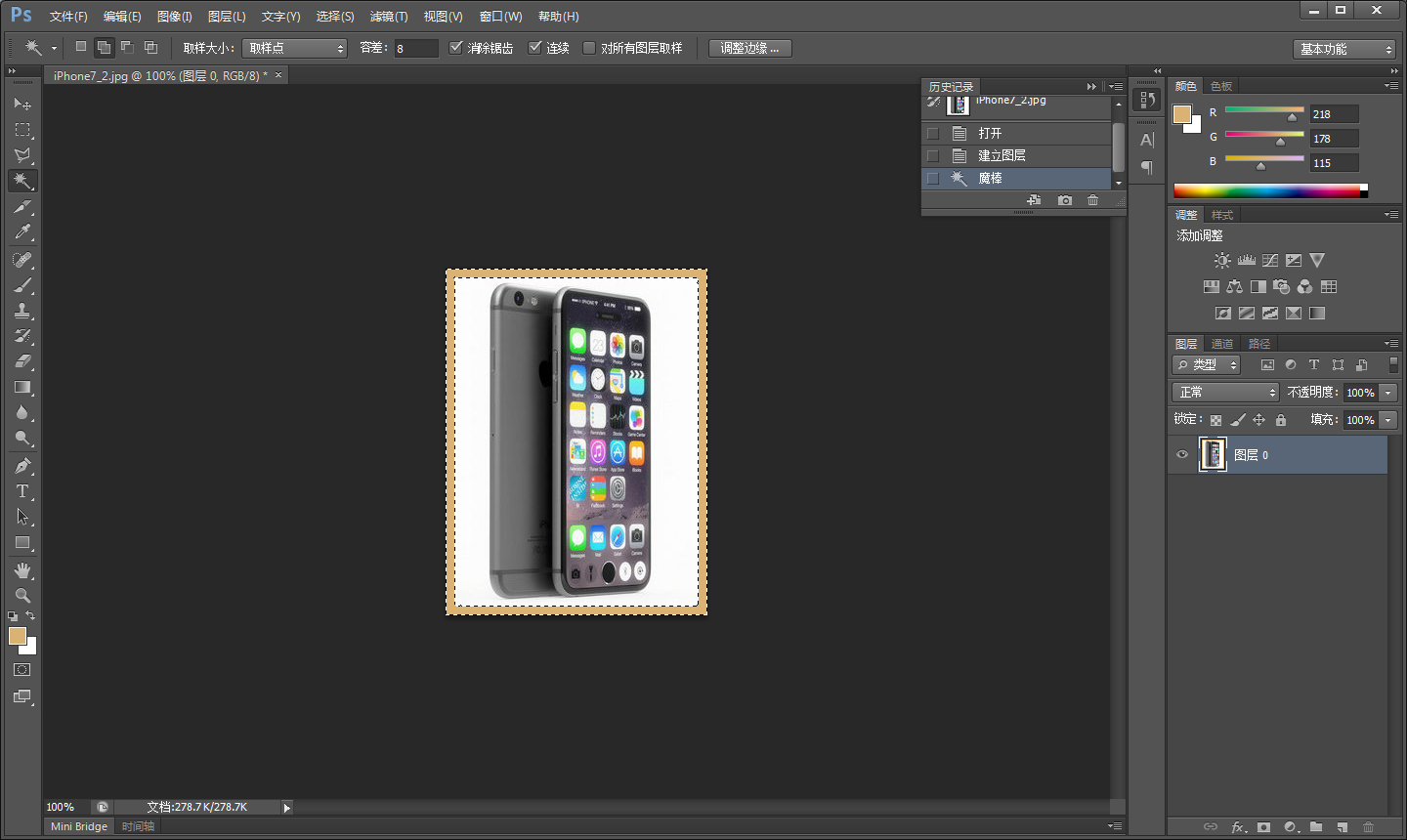This screenshot has width=1407, height=840.
Task: Switch to the 色板 (Swatches) tab
Action: (1221, 86)
